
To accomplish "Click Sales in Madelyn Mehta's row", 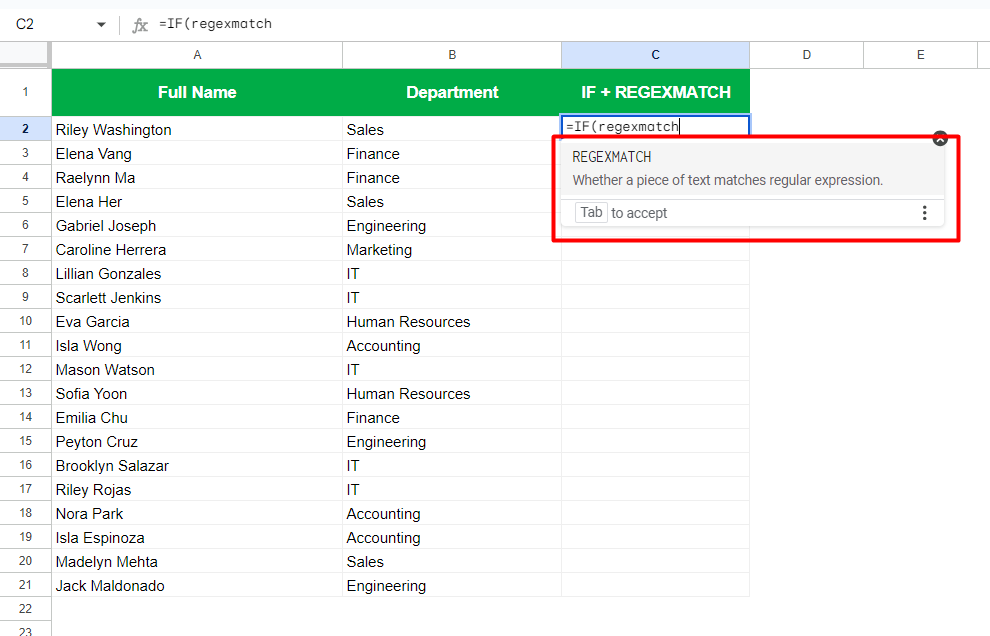I will click(x=452, y=561).
